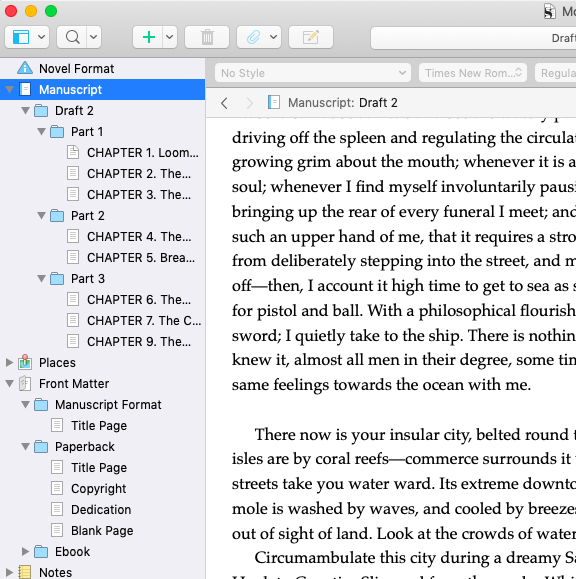576x579 pixels.
Task: Select the Draft 2 folder
Action: [x=74, y=111]
